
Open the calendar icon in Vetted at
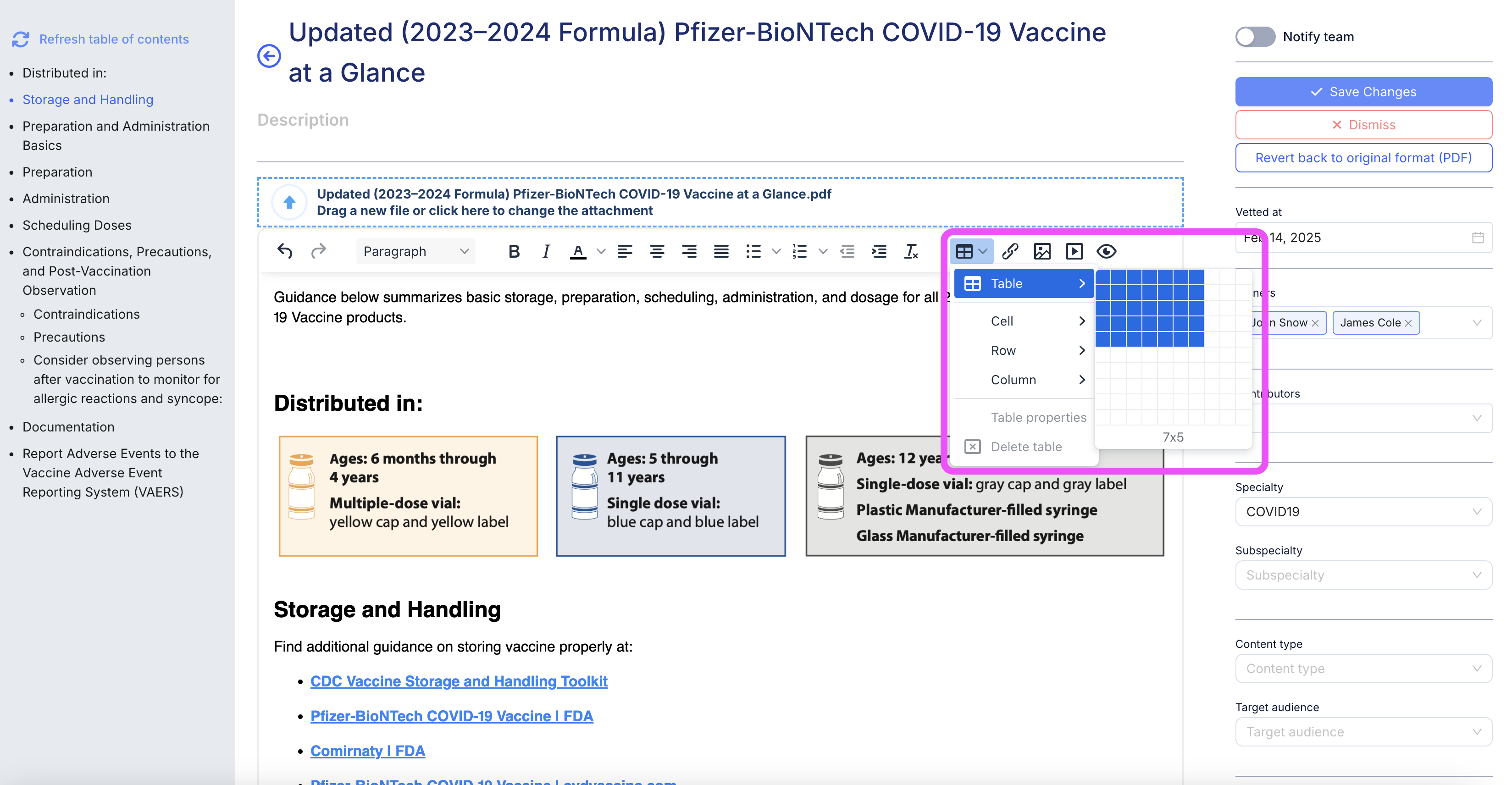[x=1477, y=238]
